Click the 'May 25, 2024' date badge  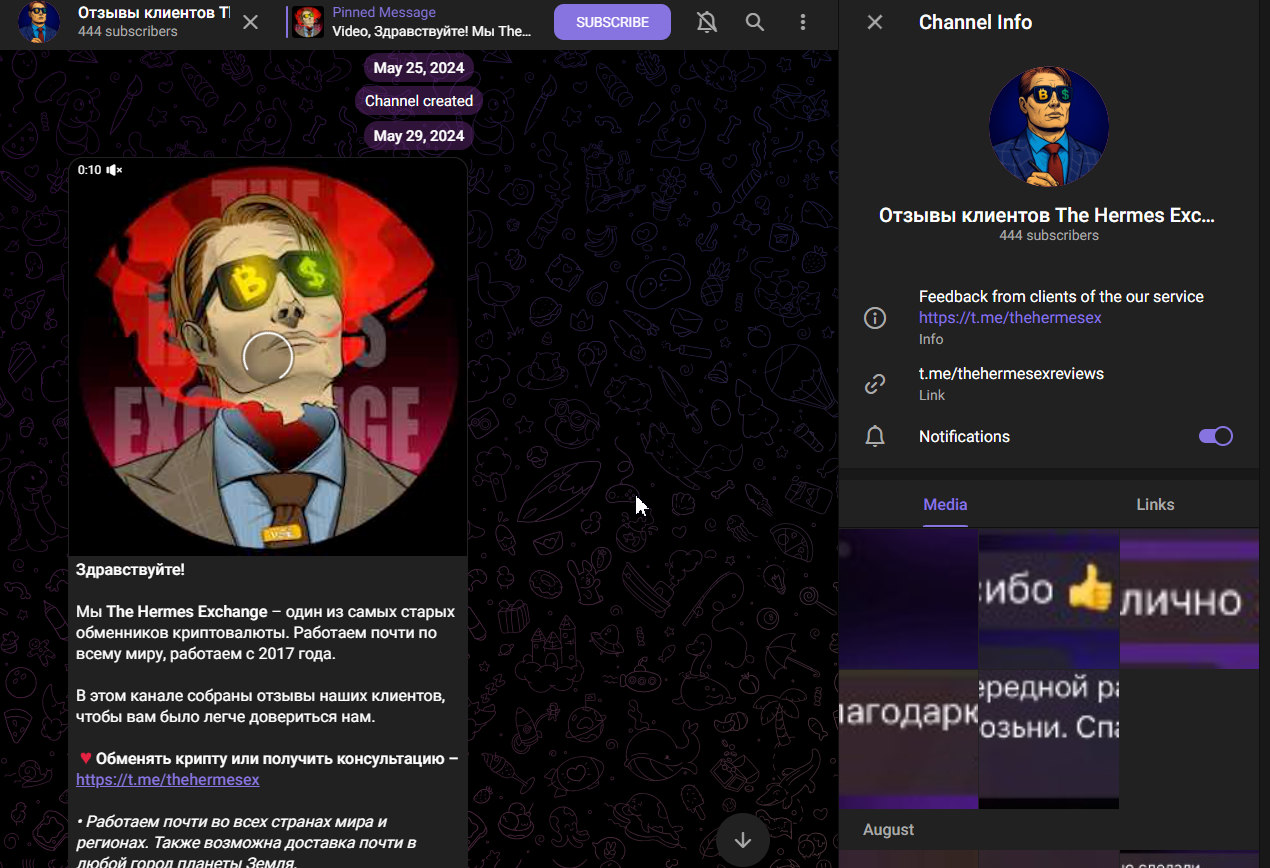click(419, 68)
